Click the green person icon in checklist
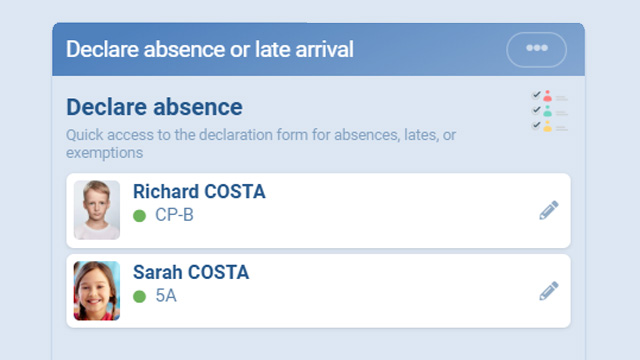 pos(547,111)
